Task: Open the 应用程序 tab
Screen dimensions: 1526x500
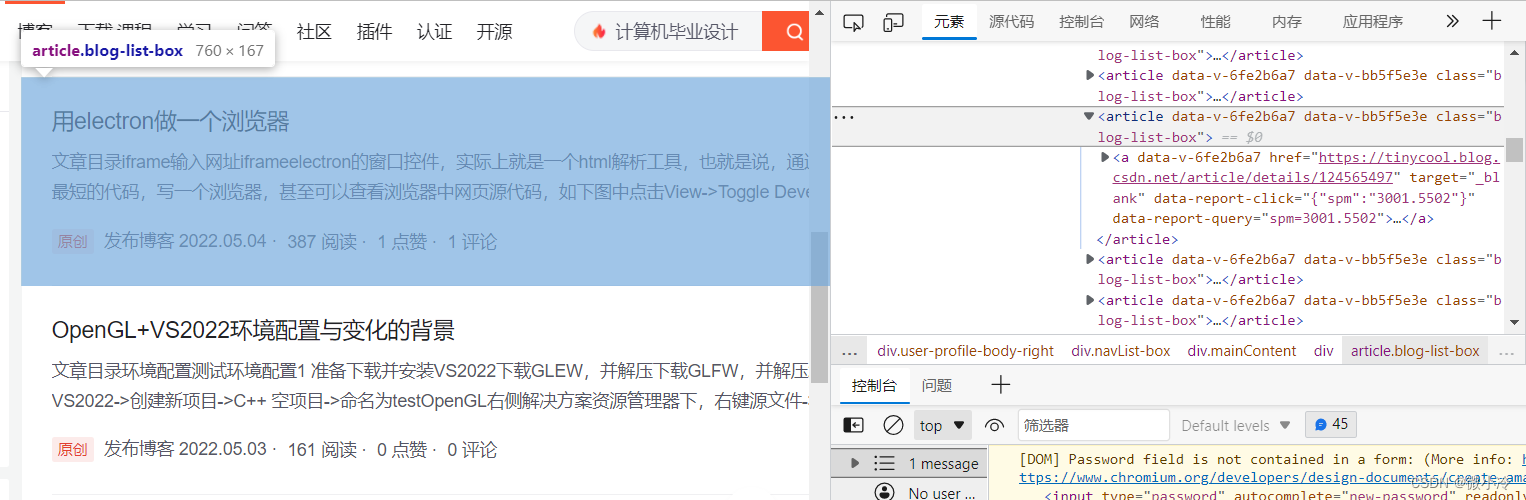Action: [x=1373, y=21]
